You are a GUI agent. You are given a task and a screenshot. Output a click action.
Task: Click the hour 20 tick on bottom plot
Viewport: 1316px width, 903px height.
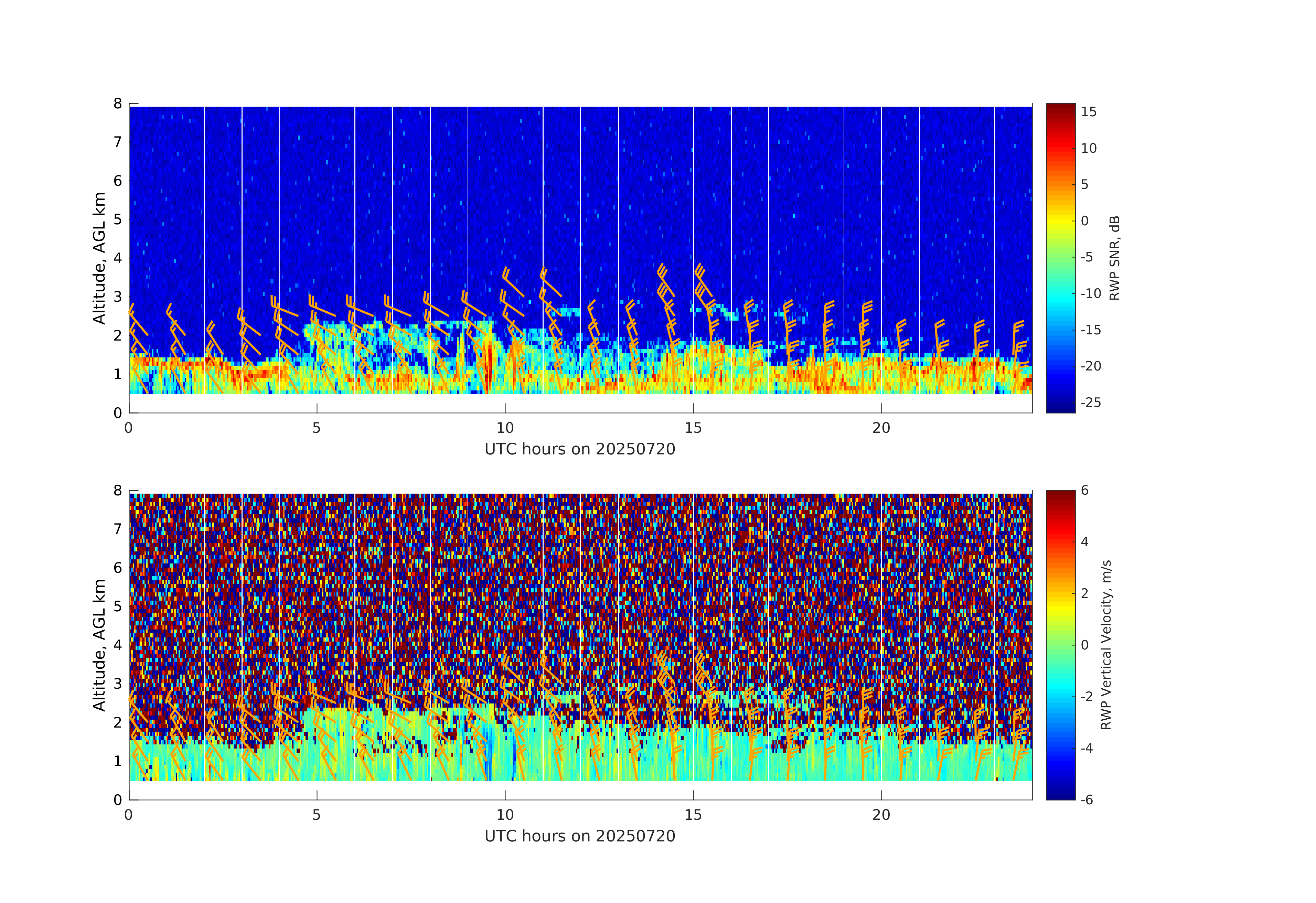pos(881,815)
